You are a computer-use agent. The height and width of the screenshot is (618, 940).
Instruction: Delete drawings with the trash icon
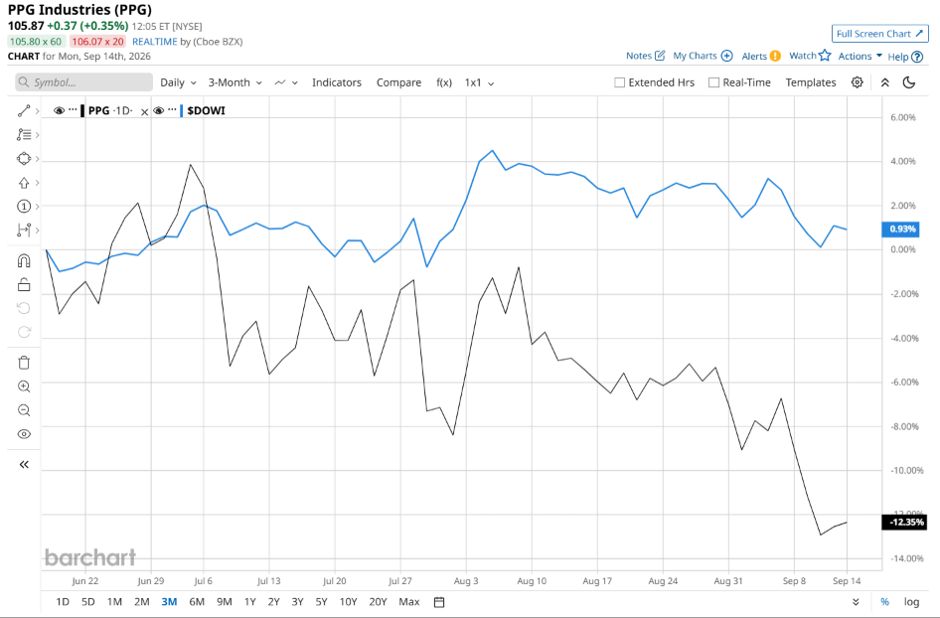[x=24, y=363]
